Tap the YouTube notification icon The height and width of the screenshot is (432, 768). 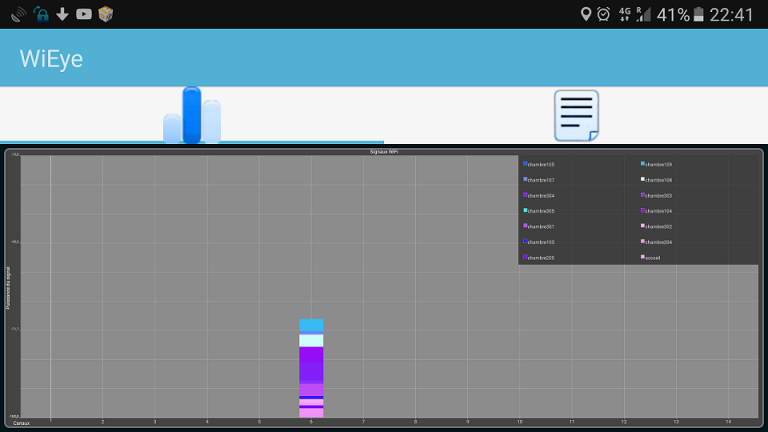84,14
